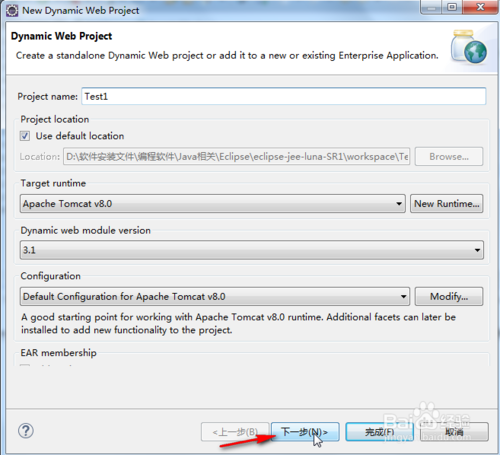The width and height of the screenshot is (500, 455).
Task: Close the New Dynamic Web Project dialog
Action: point(480,7)
